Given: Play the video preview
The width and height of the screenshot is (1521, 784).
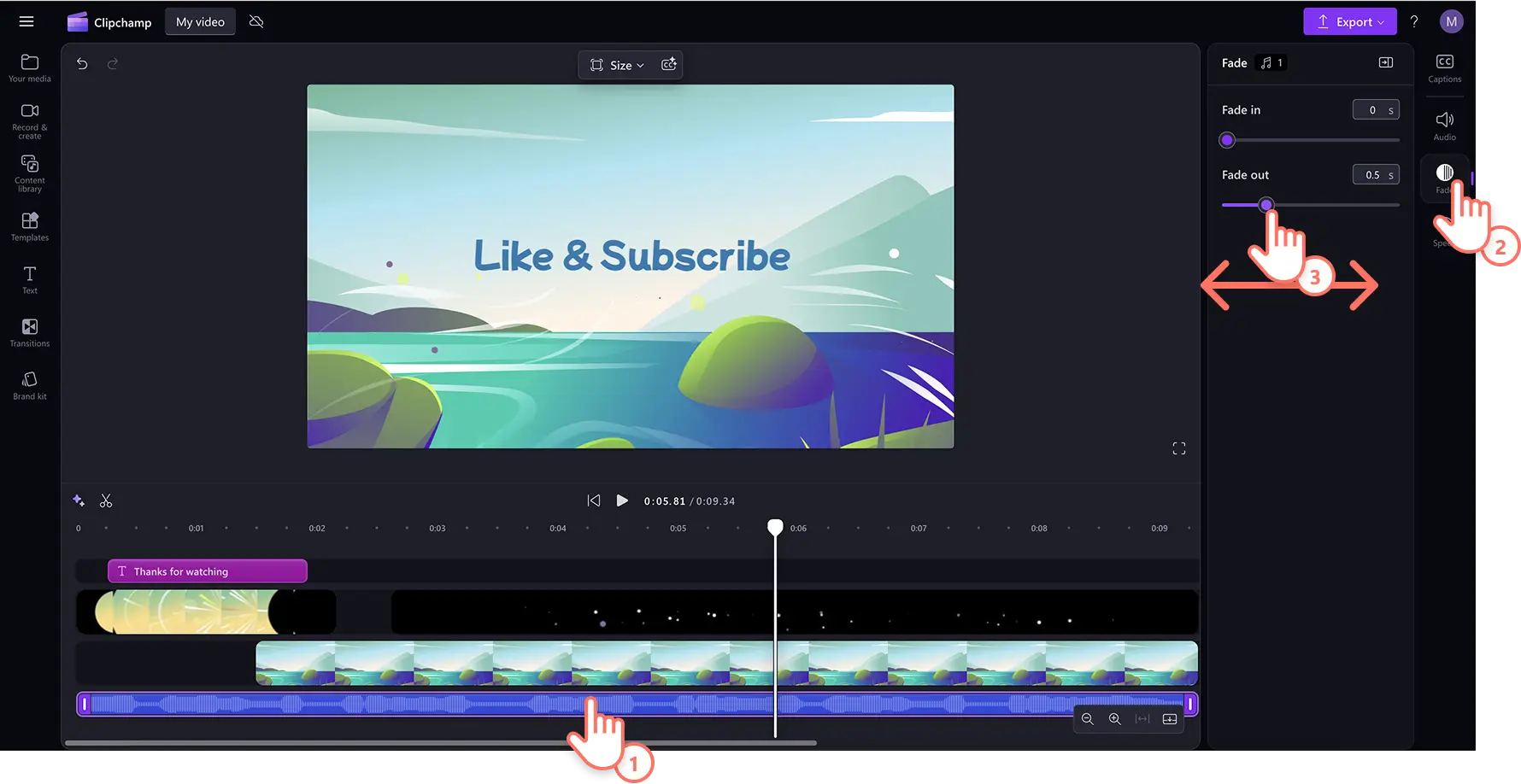Looking at the screenshot, I should point(622,500).
